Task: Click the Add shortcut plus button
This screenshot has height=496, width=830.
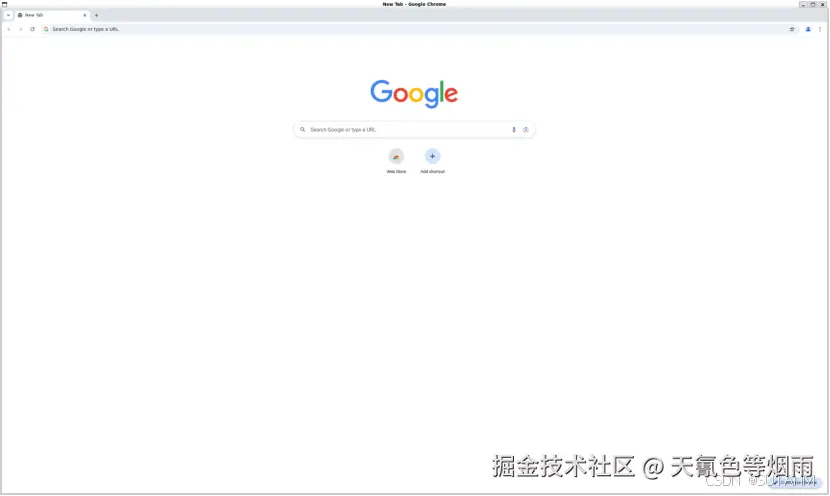Action: [432, 157]
